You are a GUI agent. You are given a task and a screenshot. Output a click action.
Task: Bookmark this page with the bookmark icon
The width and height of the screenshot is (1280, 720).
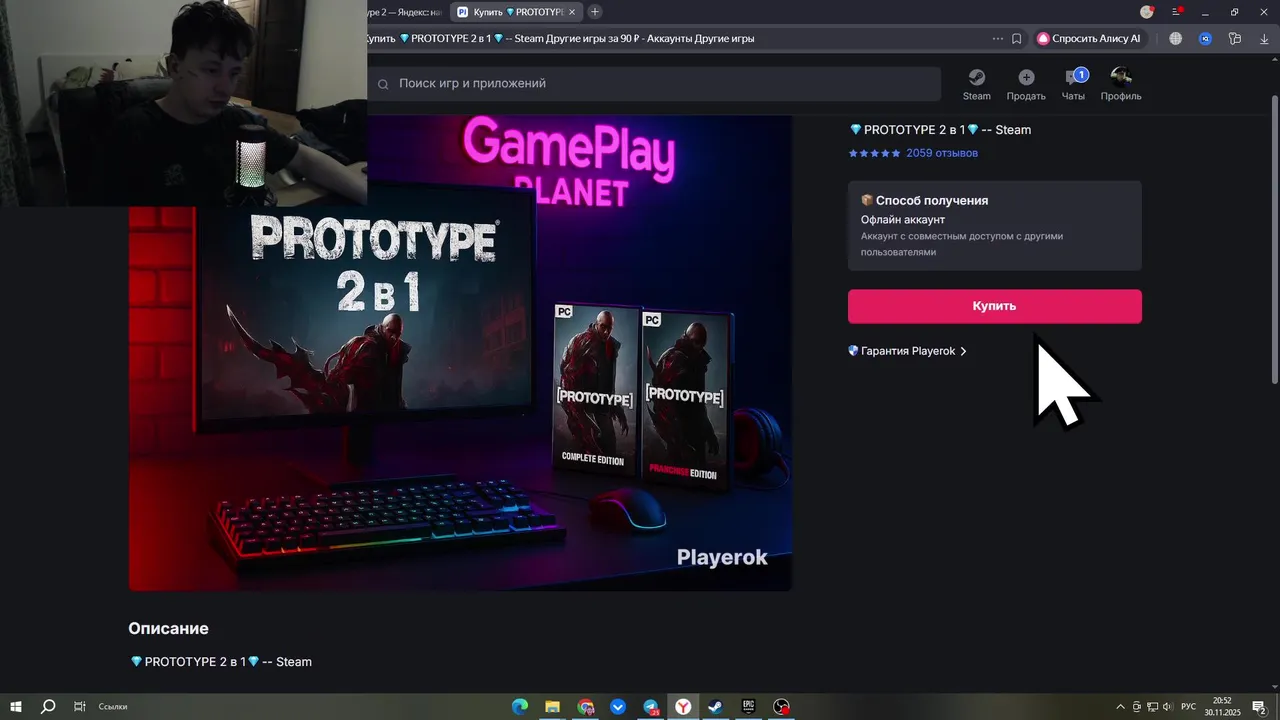(1017, 38)
